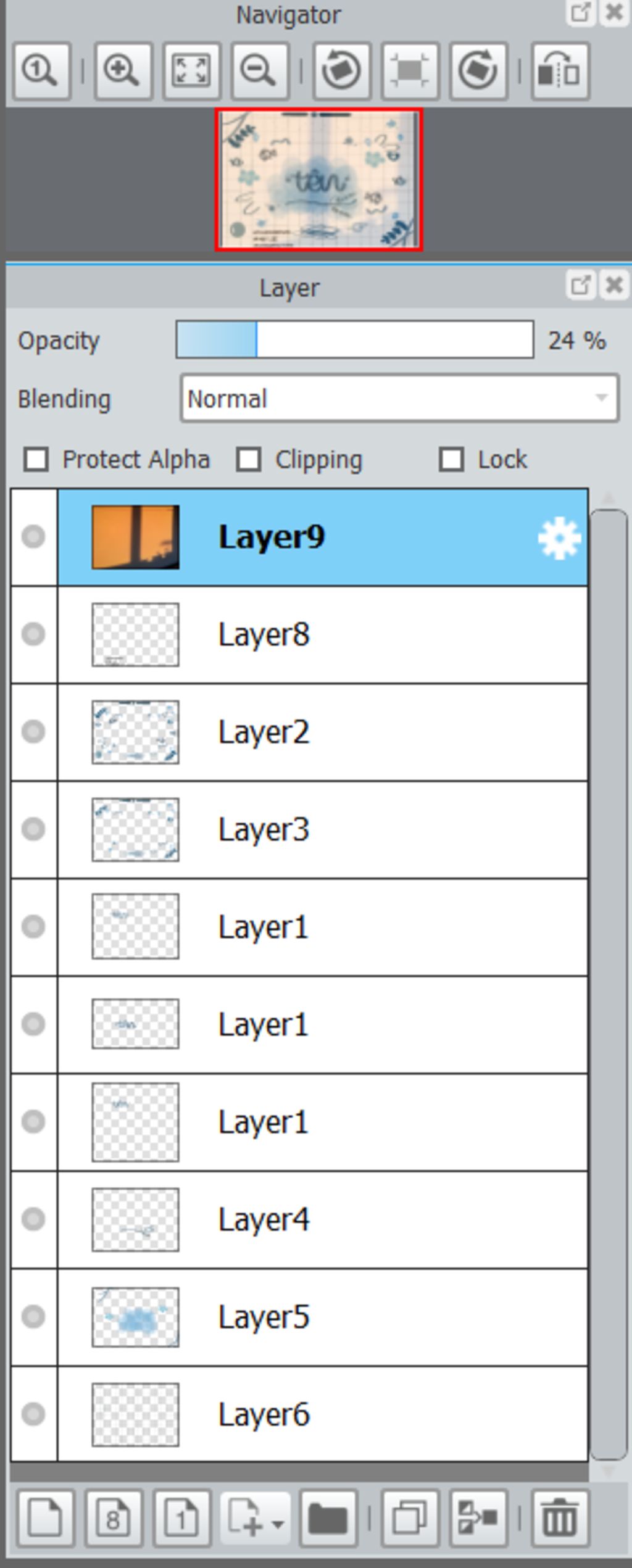The height and width of the screenshot is (1568, 632).
Task: Click the zoom in magnifier icon
Action: (x=123, y=70)
